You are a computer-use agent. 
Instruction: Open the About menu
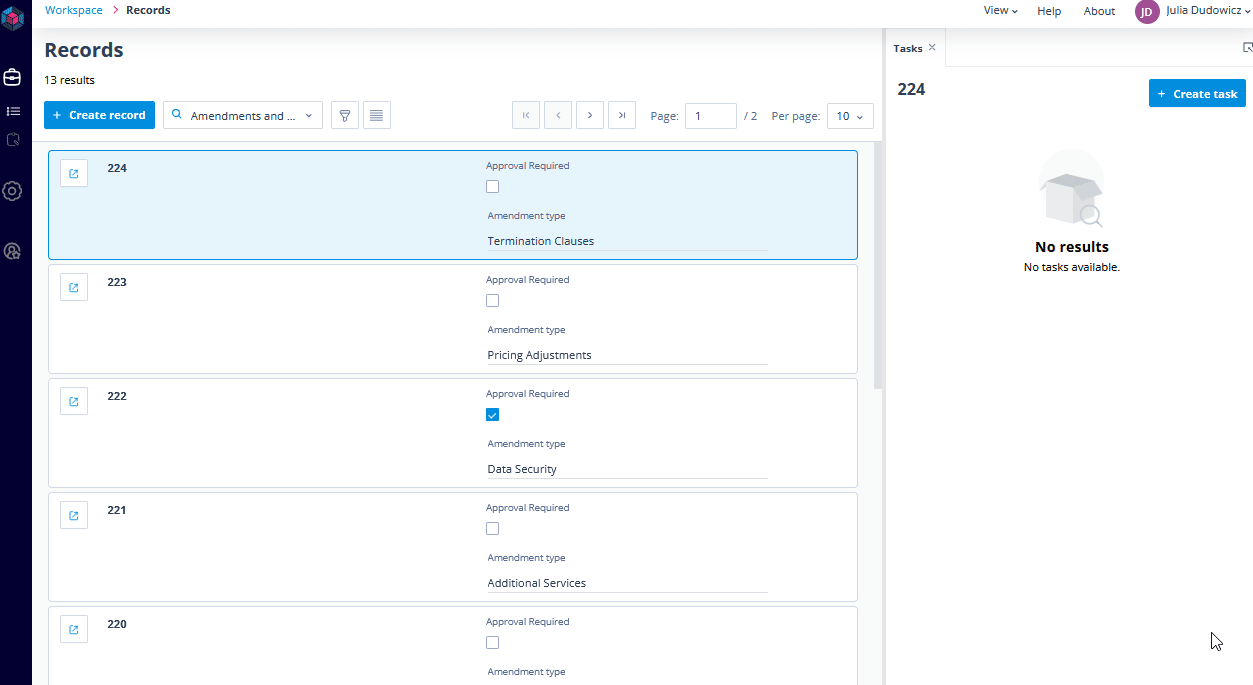[1099, 11]
